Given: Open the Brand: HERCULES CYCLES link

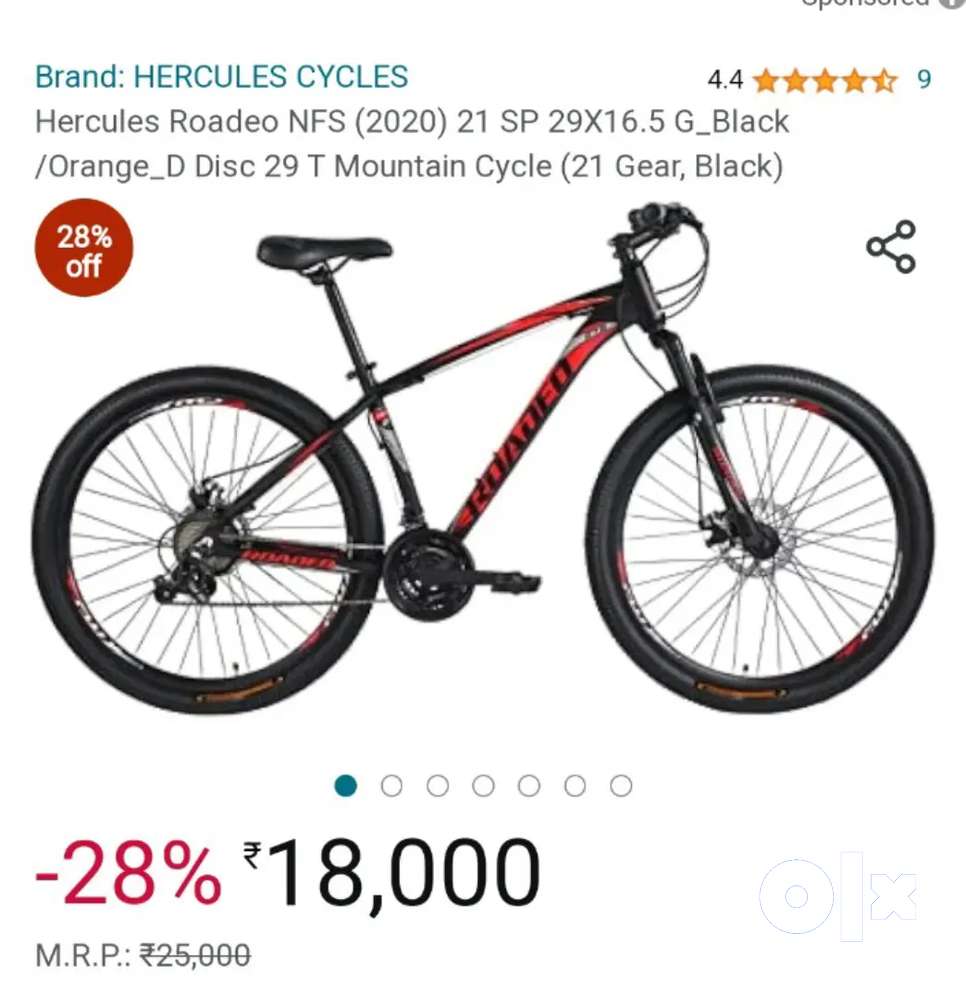Looking at the screenshot, I should [x=221, y=77].
